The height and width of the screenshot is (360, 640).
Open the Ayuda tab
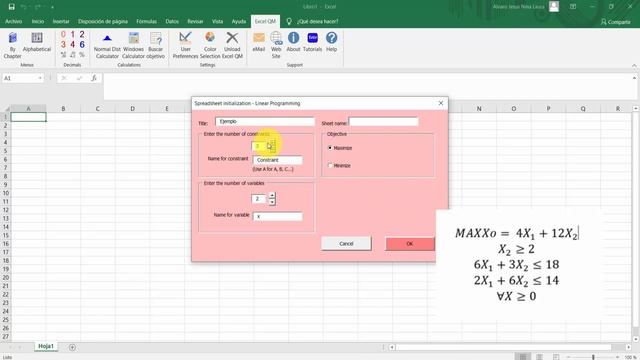click(x=239, y=21)
